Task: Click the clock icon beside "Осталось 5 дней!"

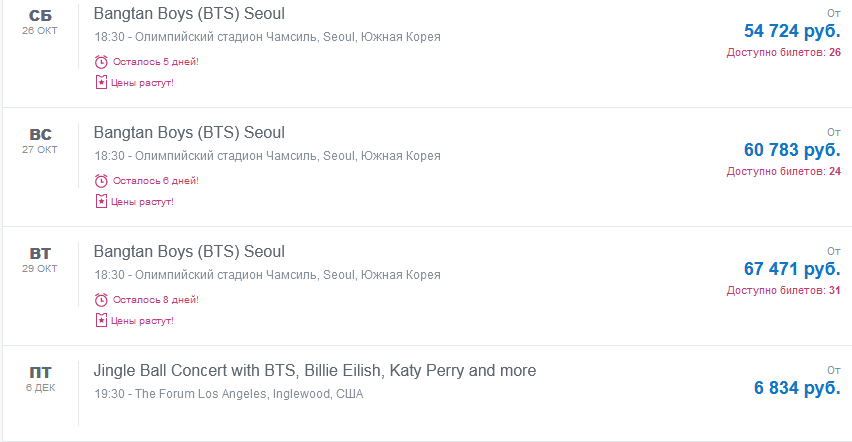Action: 101,62
